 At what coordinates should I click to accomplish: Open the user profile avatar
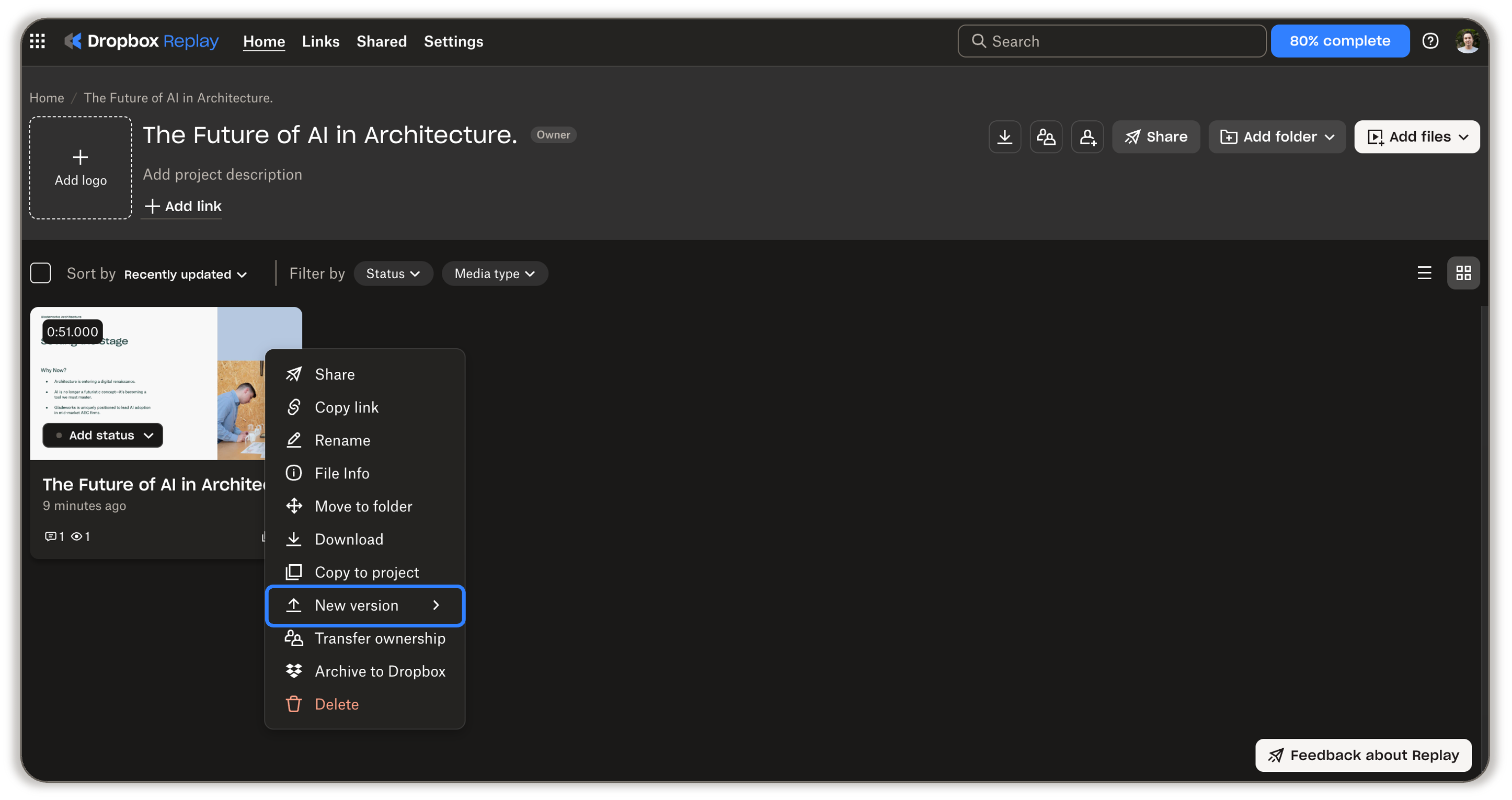(x=1468, y=41)
